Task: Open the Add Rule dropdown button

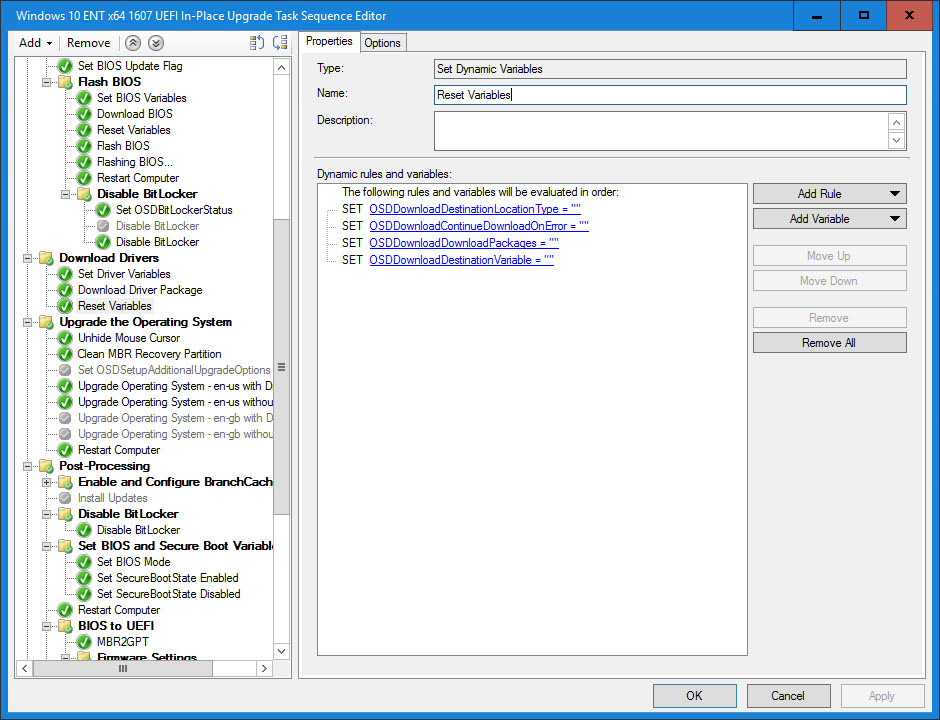Action: point(829,194)
